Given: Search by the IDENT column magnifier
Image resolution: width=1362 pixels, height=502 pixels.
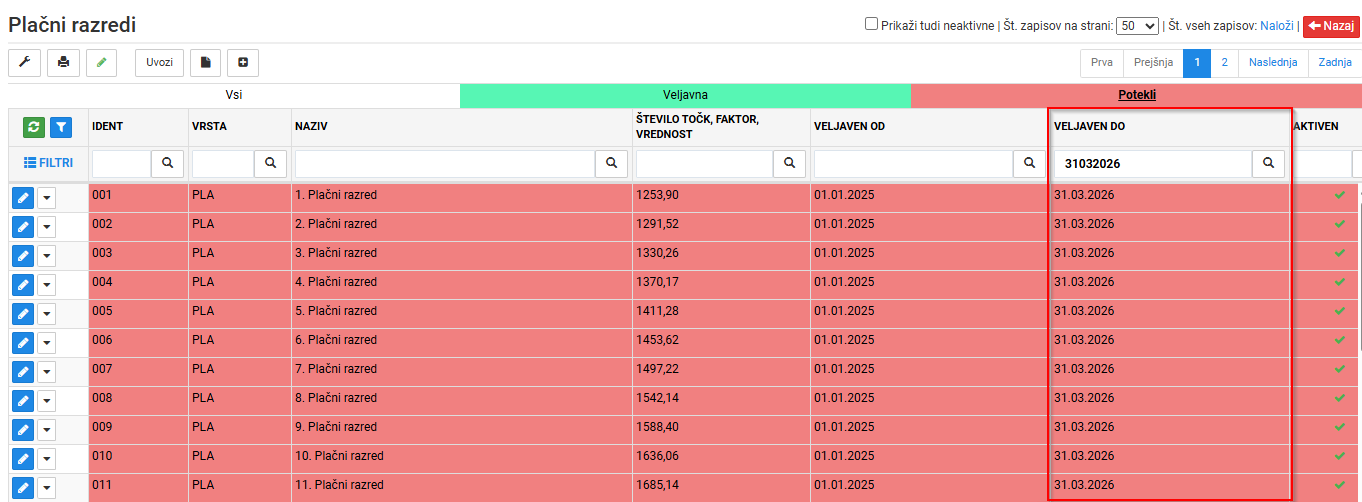Looking at the screenshot, I should click(167, 162).
